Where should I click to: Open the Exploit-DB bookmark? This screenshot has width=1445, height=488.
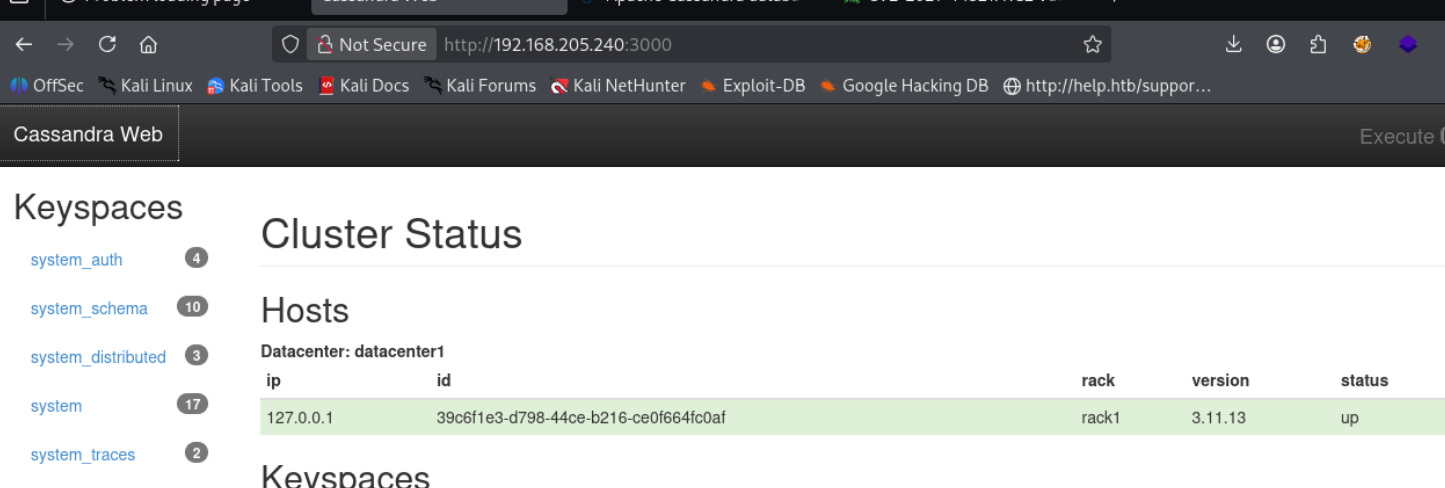(x=753, y=86)
